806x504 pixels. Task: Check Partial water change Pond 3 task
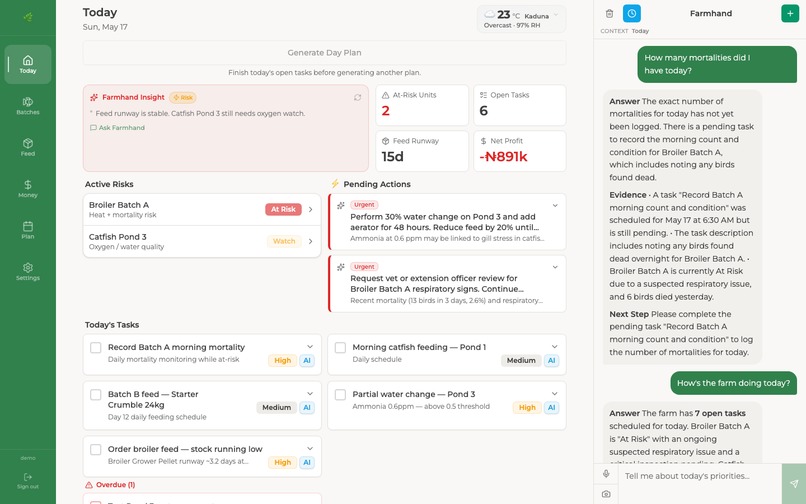[x=340, y=394]
